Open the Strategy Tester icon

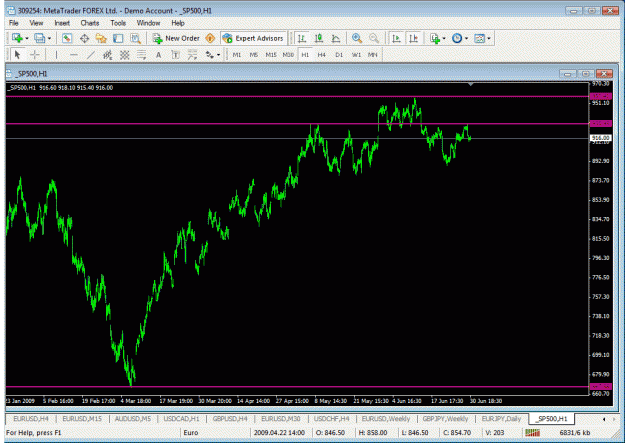click(x=135, y=38)
